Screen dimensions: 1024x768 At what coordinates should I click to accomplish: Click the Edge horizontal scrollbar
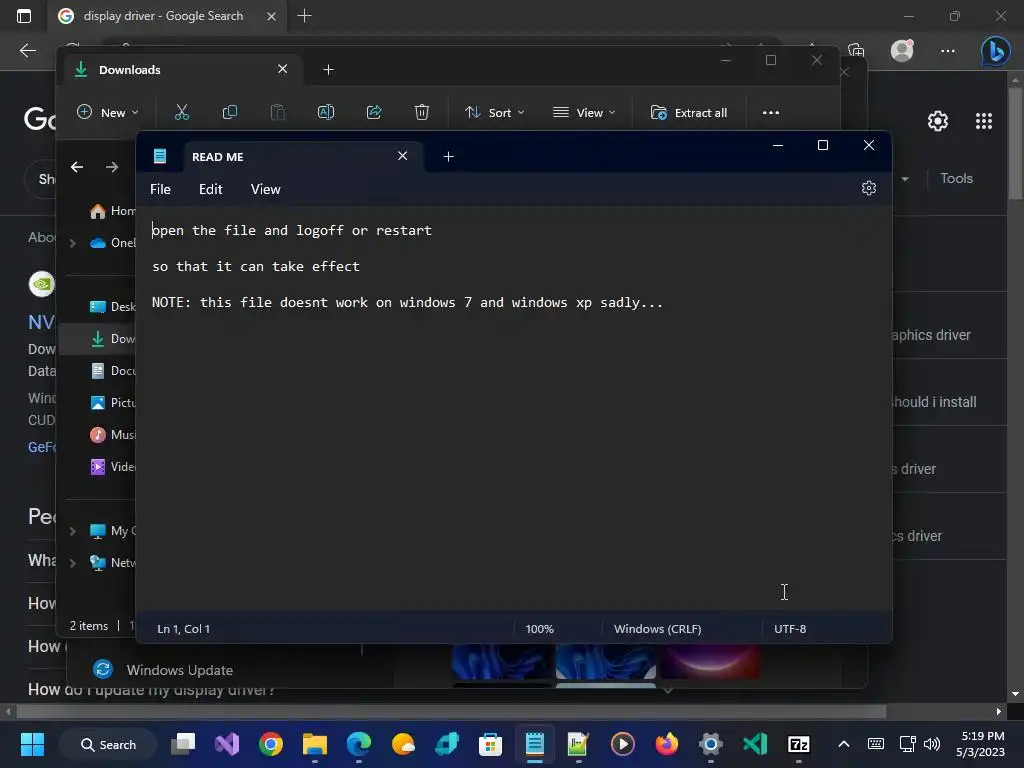(x=451, y=711)
